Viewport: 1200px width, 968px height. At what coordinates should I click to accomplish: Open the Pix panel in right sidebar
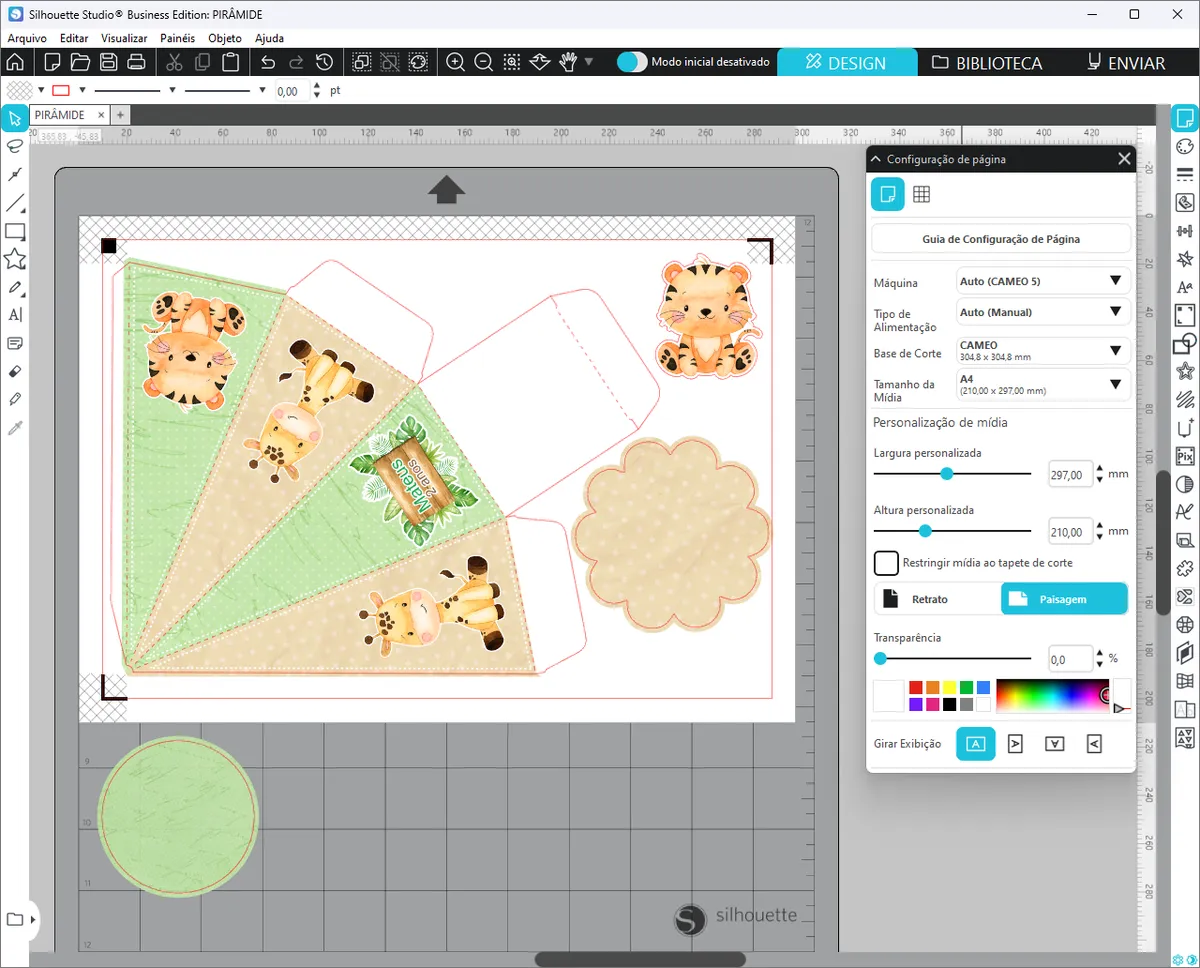point(1185,456)
